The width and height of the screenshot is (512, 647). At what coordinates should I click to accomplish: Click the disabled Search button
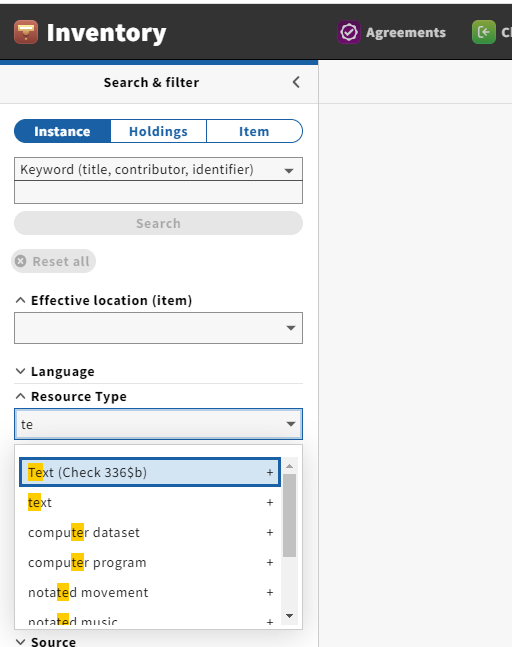point(158,223)
